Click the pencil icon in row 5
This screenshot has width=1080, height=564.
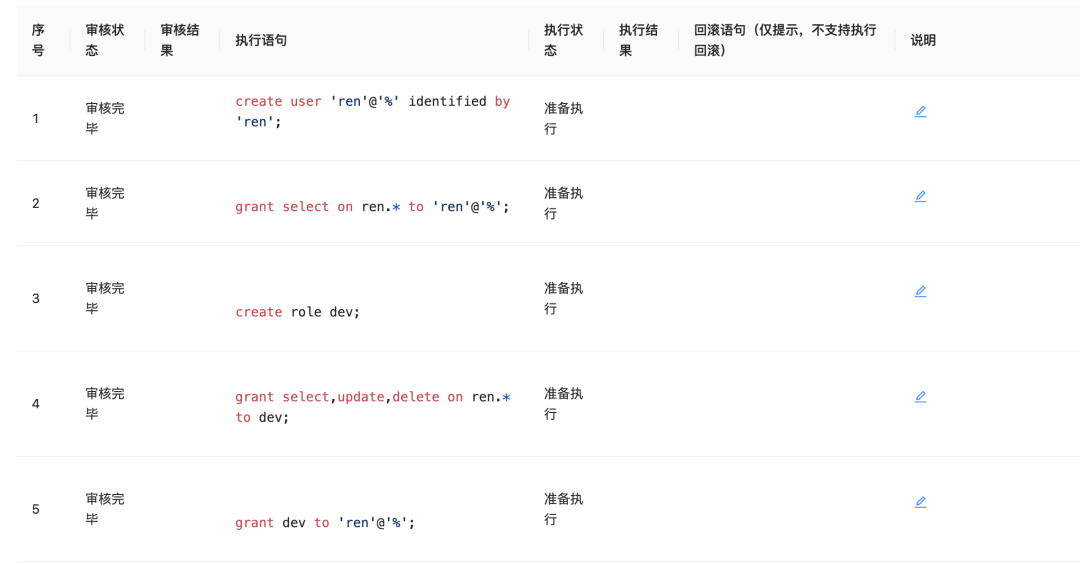click(x=920, y=502)
